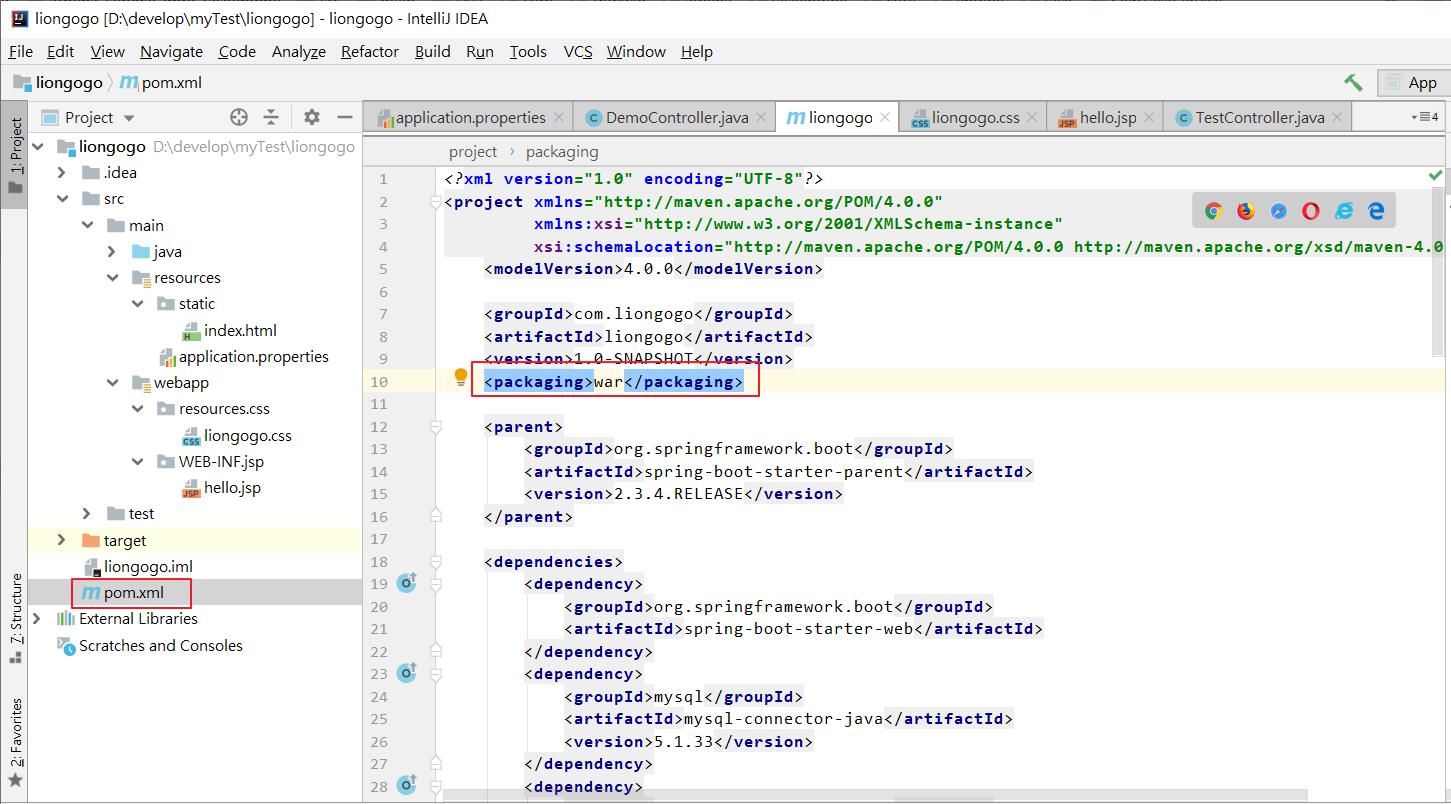Click 'project' in editor breadcrumb
Viewport: 1451px width, 804px height.
[473, 151]
